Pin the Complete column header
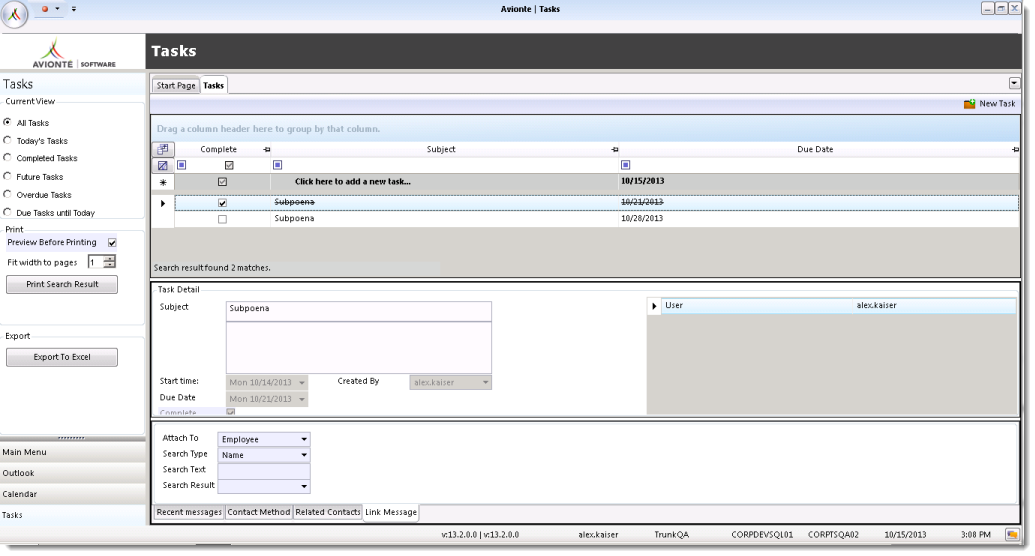 [267, 150]
